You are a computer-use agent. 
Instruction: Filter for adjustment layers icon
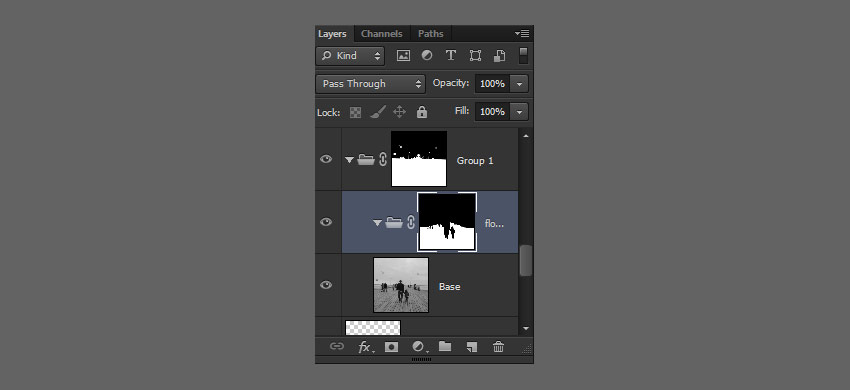pyautogui.click(x=427, y=55)
